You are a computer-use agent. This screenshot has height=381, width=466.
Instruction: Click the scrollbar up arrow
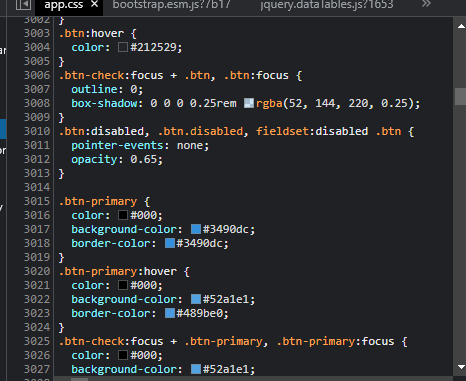click(461, 26)
